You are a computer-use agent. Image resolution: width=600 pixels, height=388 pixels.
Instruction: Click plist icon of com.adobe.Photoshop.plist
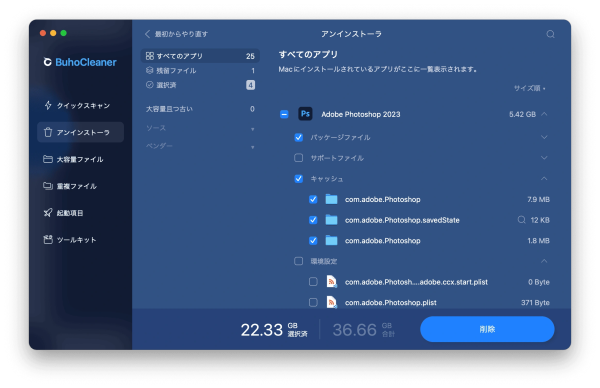coord(331,302)
